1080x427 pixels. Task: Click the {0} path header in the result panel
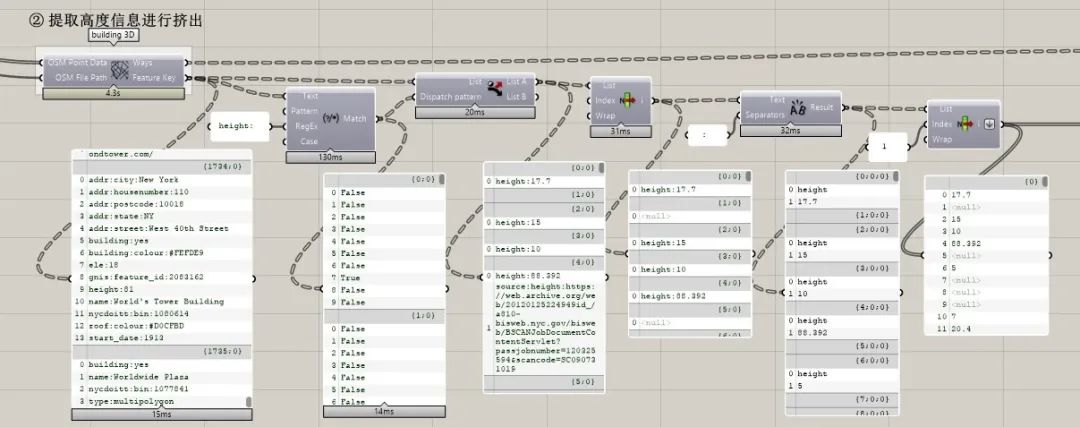pyautogui.click(x=986, y=182)
